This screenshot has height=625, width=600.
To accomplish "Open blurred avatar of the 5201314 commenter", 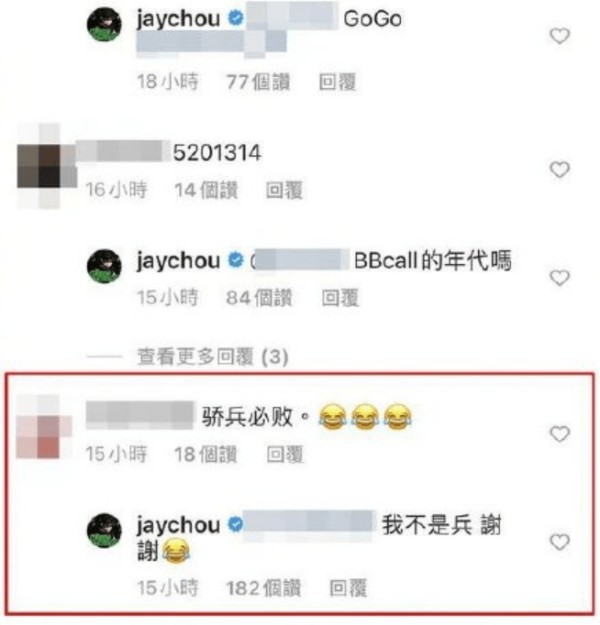I will point(47,166).
